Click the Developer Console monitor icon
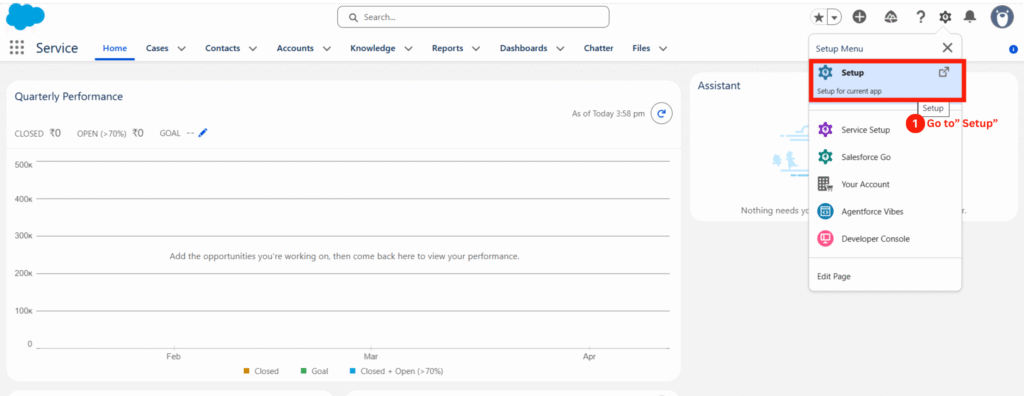The image size is (1024, 396). point(825,239)
